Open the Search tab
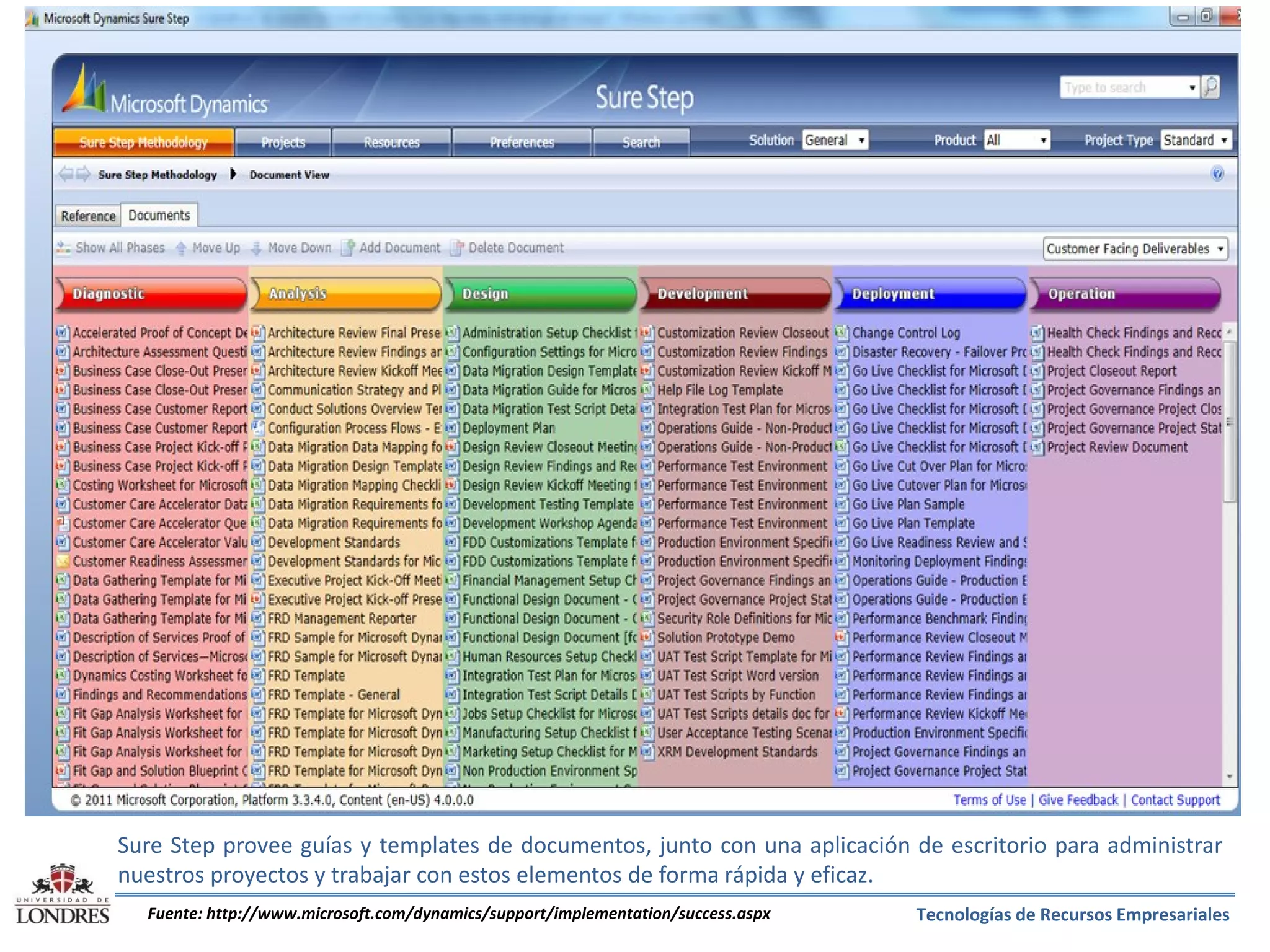The width and height of the screenshot is (1270, 952). point(641,142)
